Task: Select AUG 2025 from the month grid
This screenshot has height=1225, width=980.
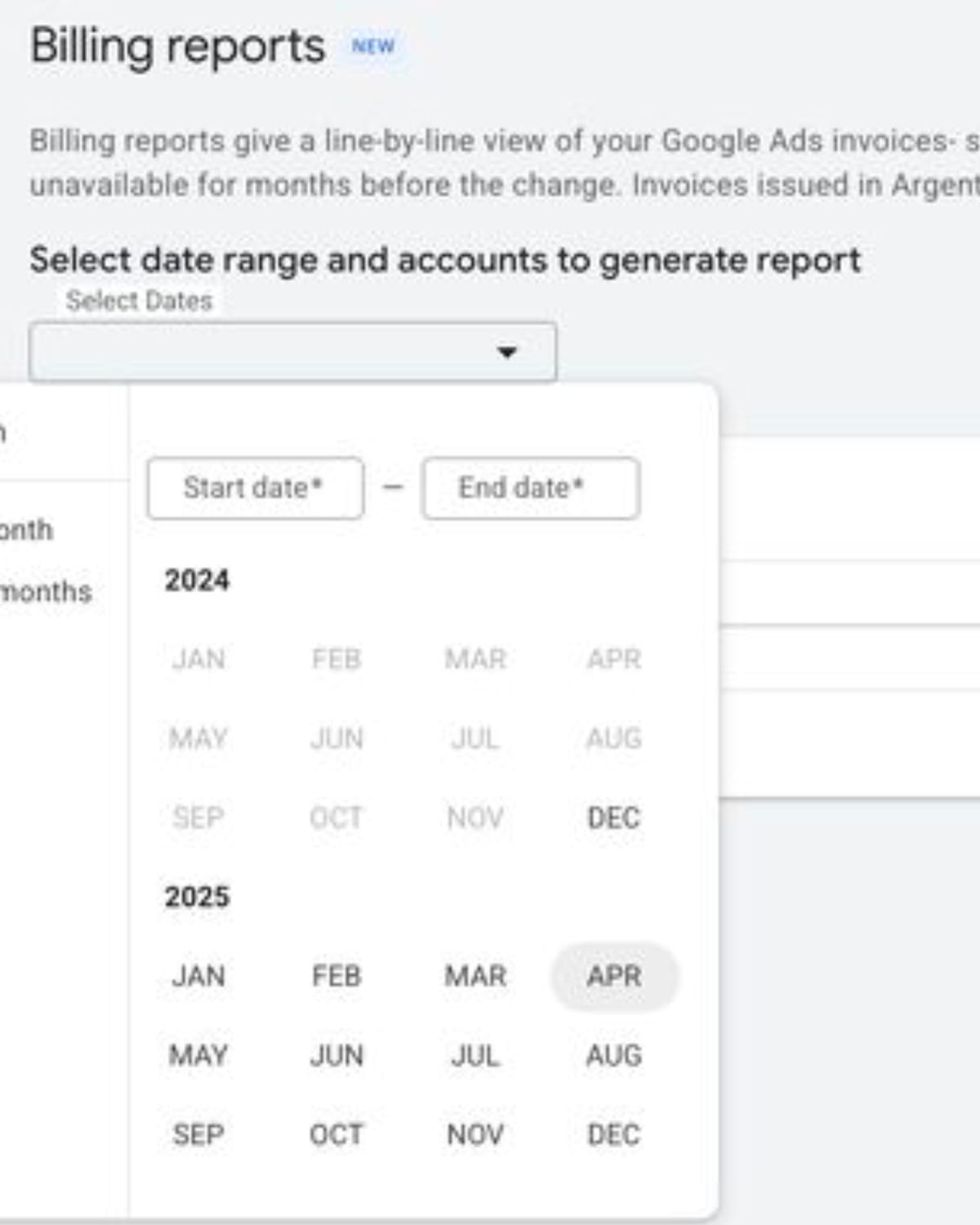Action: click(x=614, y=1054)
